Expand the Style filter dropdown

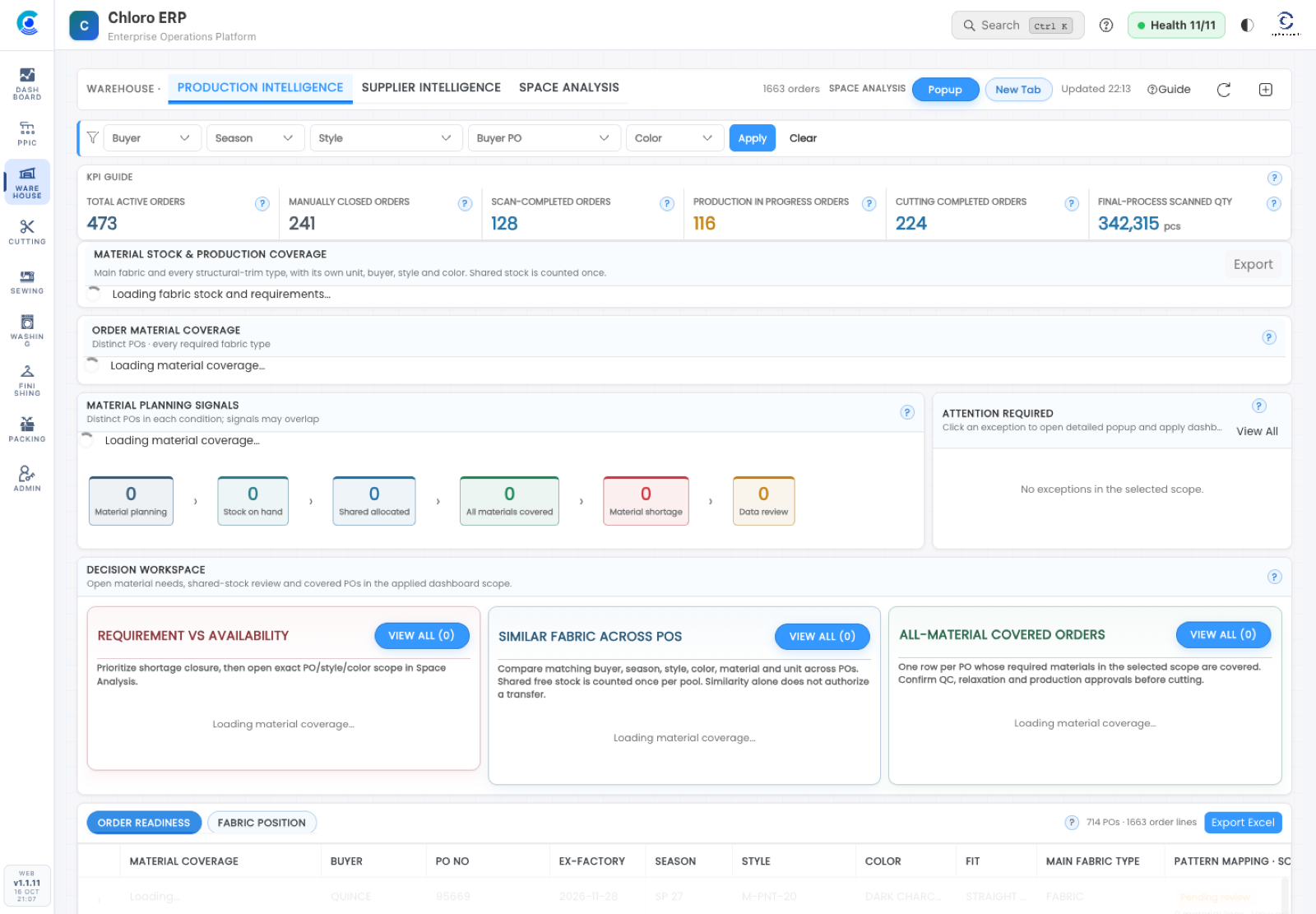coord(386,138)
